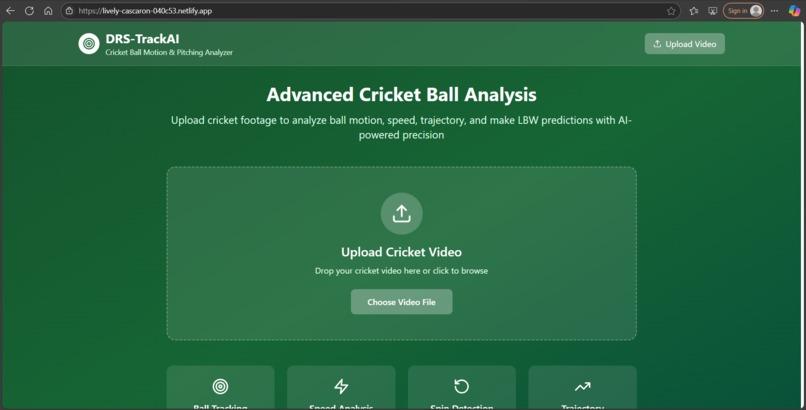Screen dimensions: 806x410
Task: Click the round upload arrow icon
Action: [x=401, y=214]
